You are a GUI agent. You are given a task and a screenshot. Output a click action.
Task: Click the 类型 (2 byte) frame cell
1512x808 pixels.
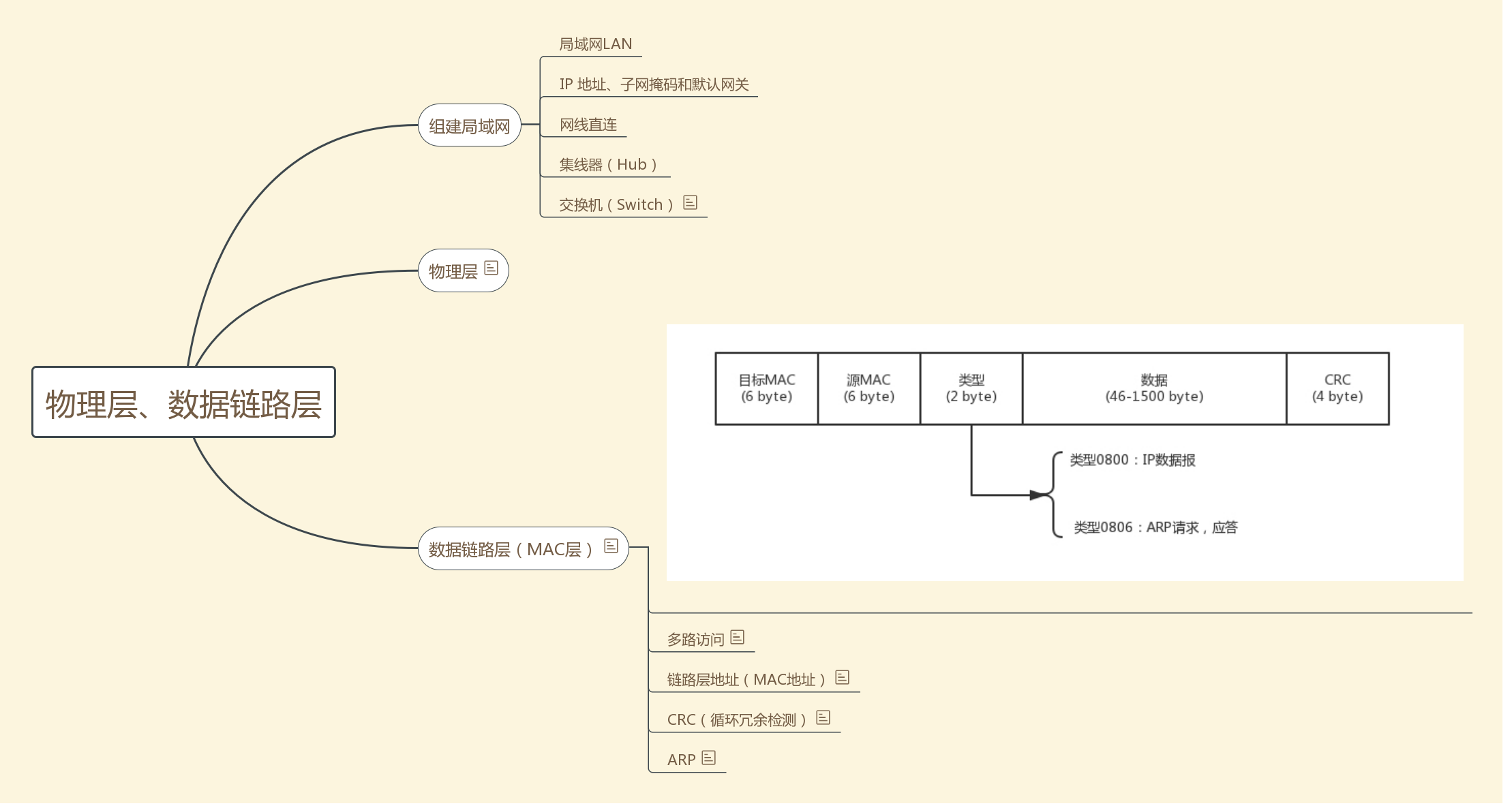click(971, 389)
